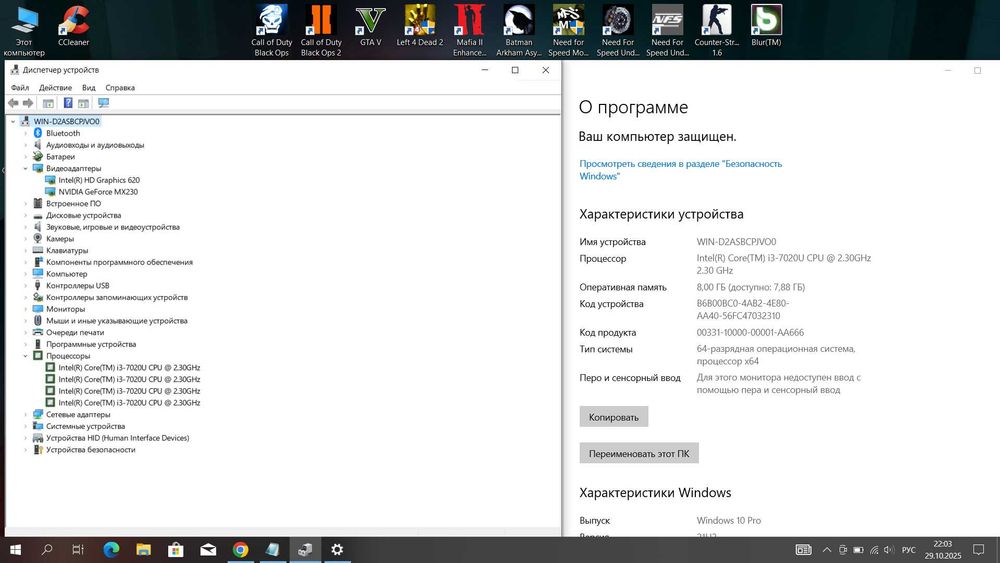Click the volume speaker icon in the tray
1000x563 pixels.
pyautogui.click(x=889, y=550)
